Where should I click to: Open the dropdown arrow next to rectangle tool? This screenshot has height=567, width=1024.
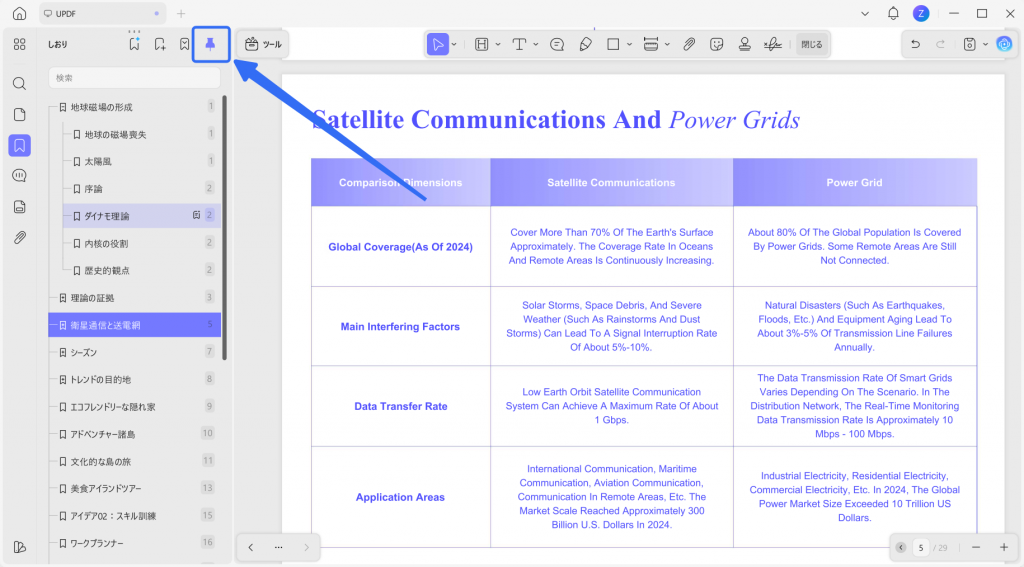click(630, 44)
